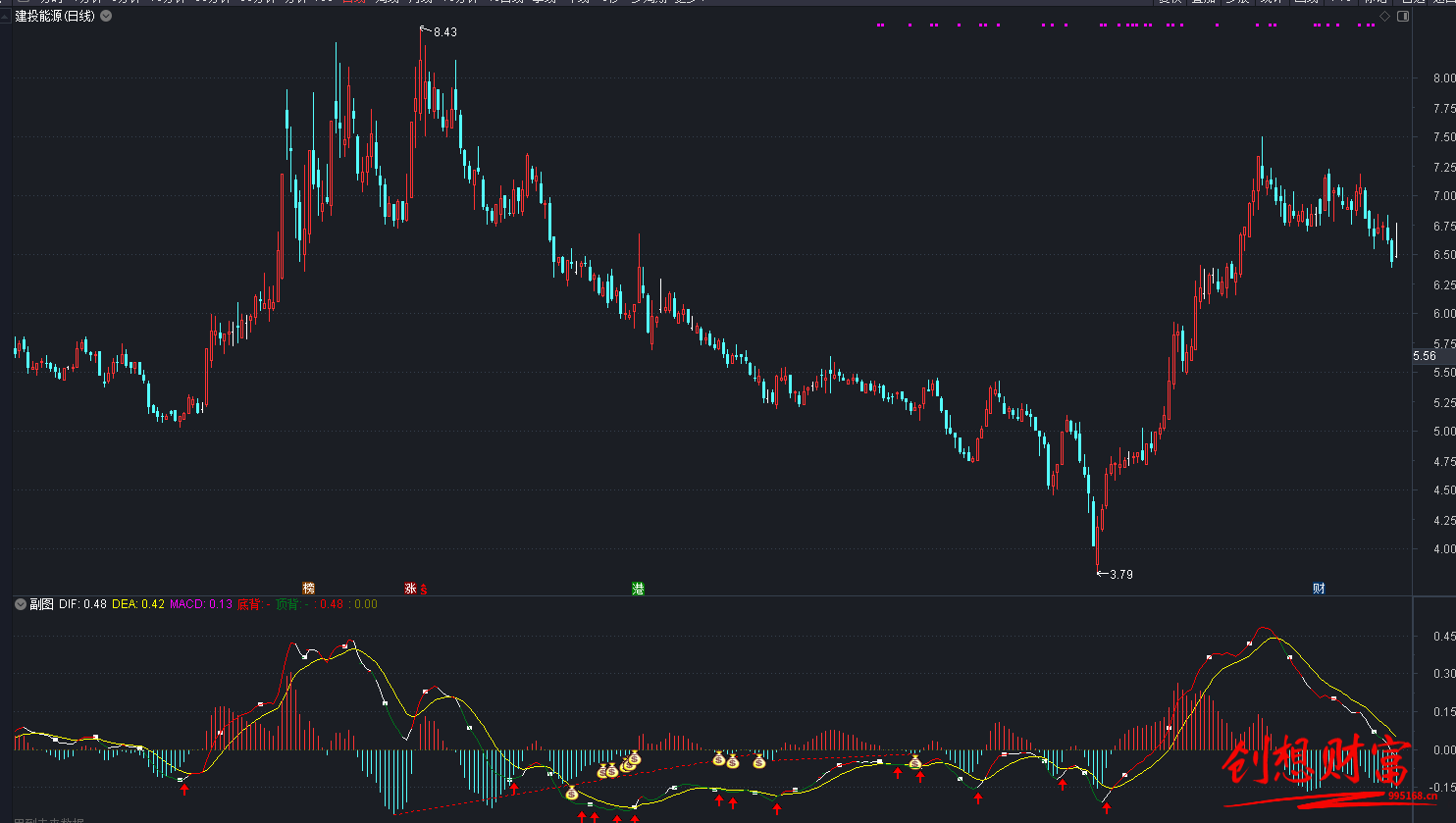Image resolution: width=1456 pixels, height=823 pixels.
Task: Click the blue 财 event marker
Action: pos(1319,589)
